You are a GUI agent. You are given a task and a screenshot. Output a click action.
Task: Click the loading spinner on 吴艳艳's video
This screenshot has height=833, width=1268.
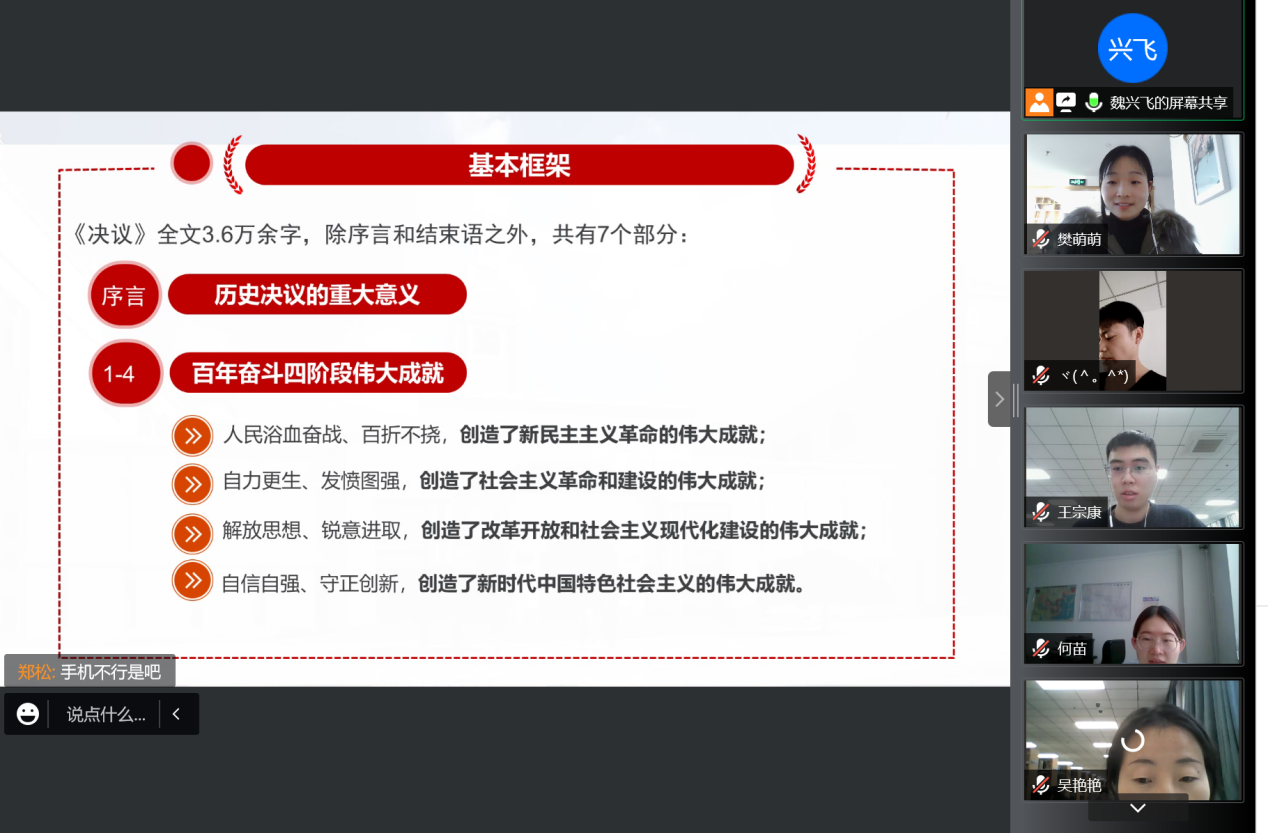[x=1132, y=741]
